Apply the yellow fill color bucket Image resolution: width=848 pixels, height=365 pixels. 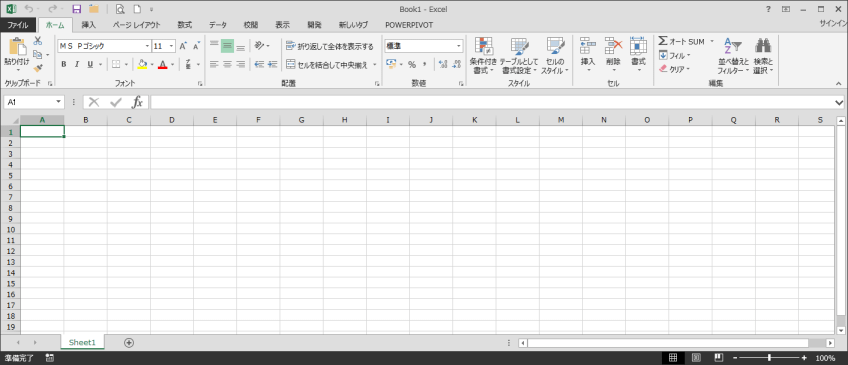pos(142,64)
